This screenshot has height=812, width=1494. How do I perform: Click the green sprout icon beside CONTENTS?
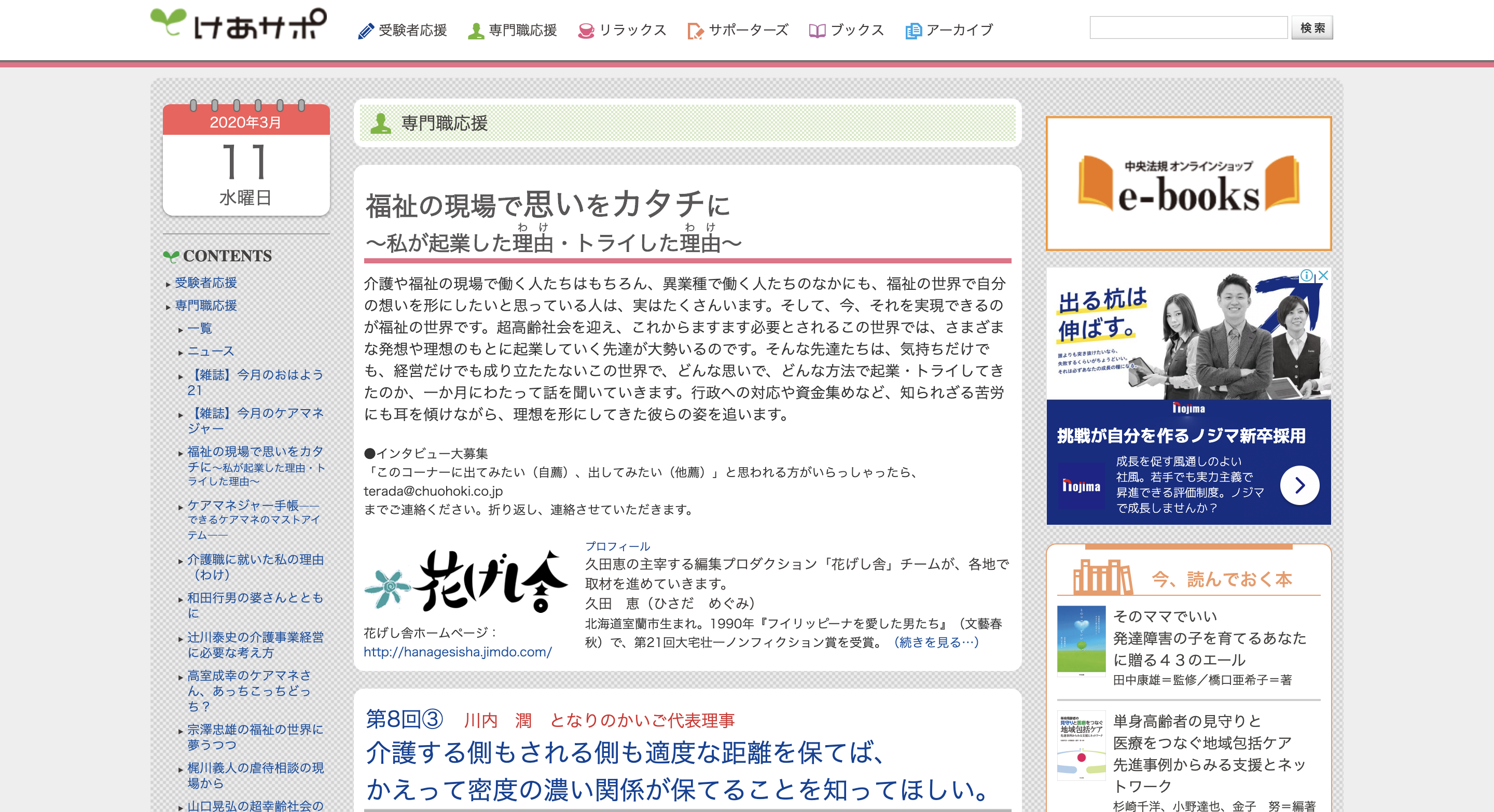click(171, 256)
